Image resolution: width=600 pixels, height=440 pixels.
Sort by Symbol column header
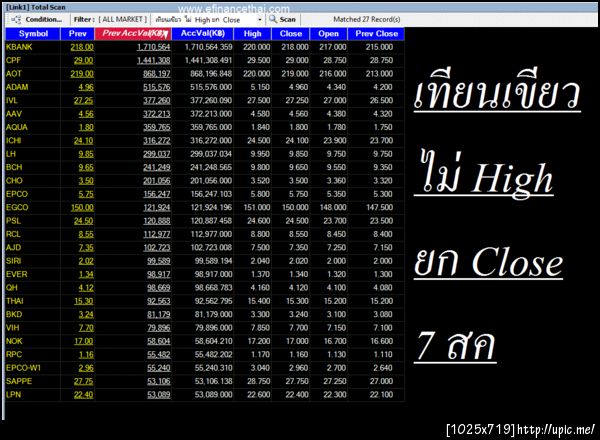coord(33,34)
